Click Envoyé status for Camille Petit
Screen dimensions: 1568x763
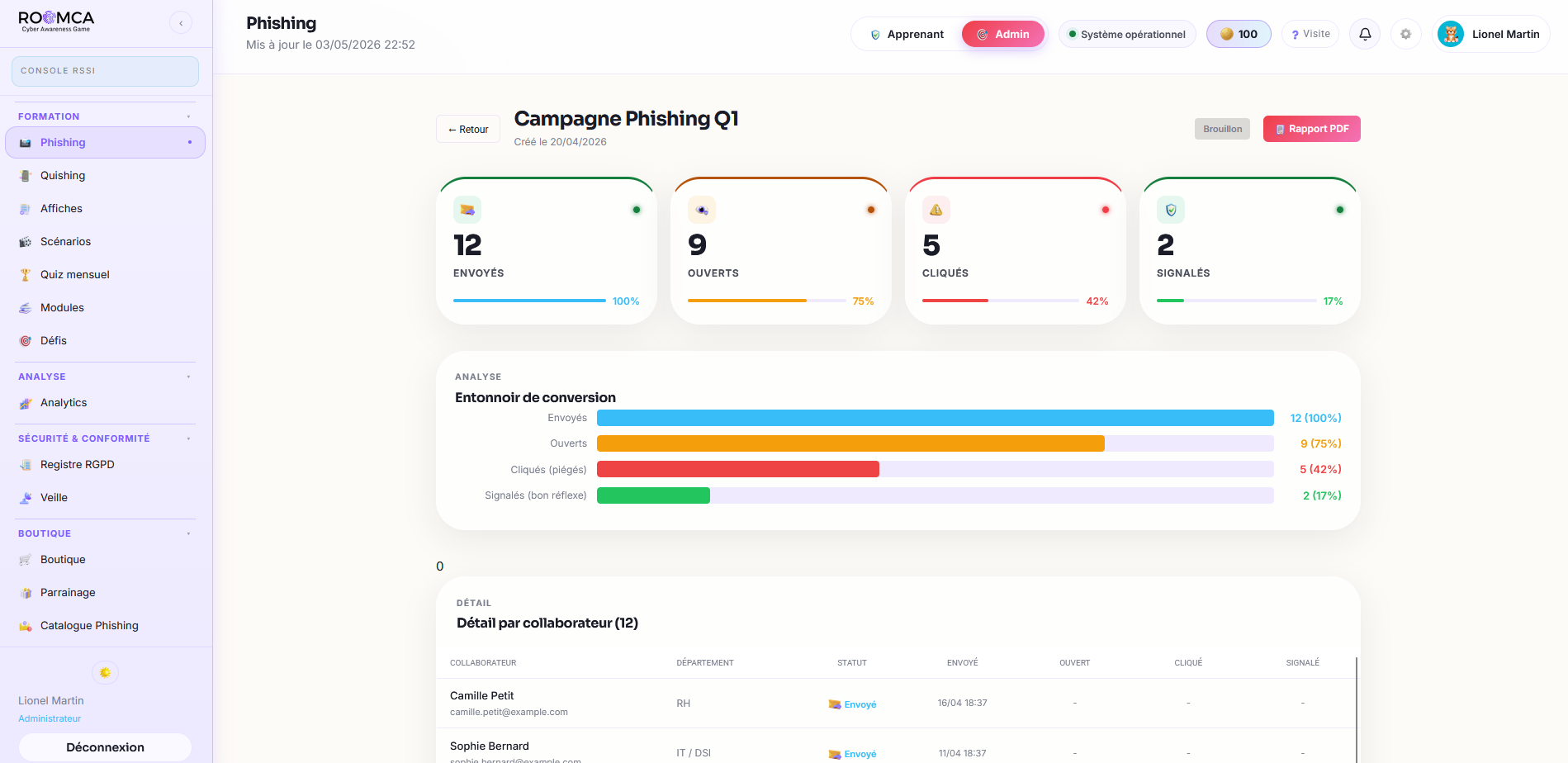click(x=852, y=704)
